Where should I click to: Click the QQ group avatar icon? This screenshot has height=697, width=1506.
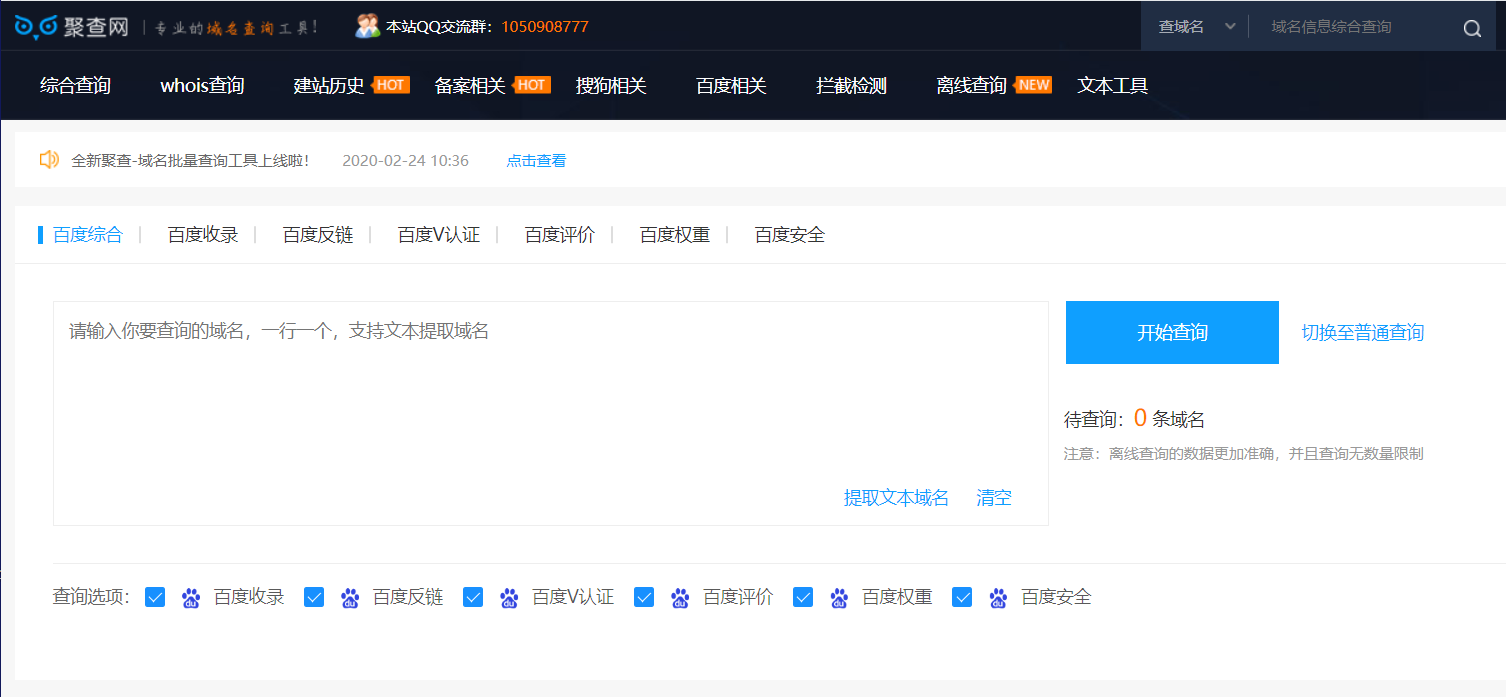(x=368, y=26)
